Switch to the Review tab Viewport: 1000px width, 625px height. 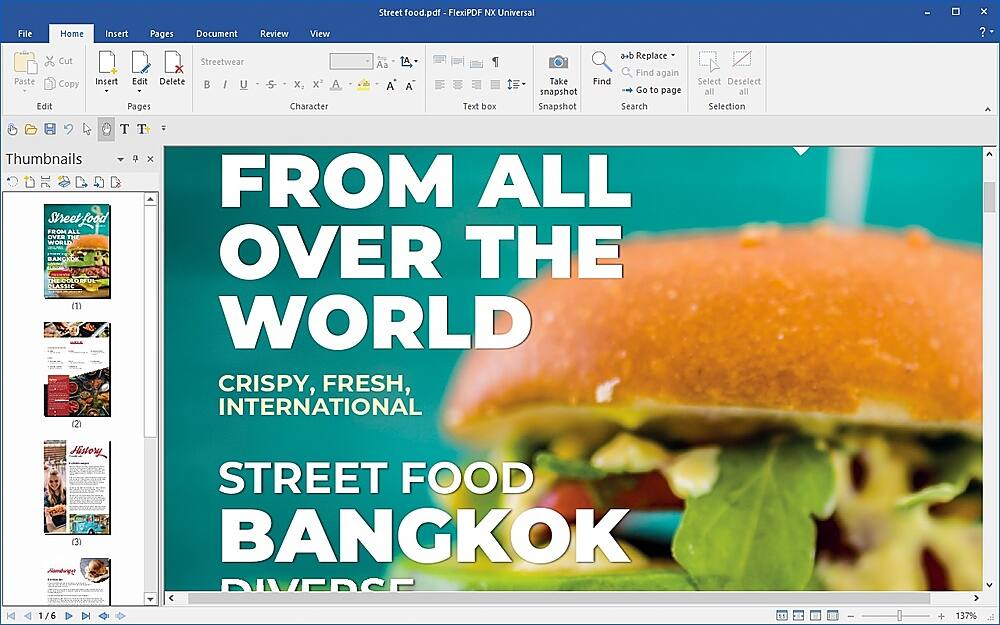(274, 34)
